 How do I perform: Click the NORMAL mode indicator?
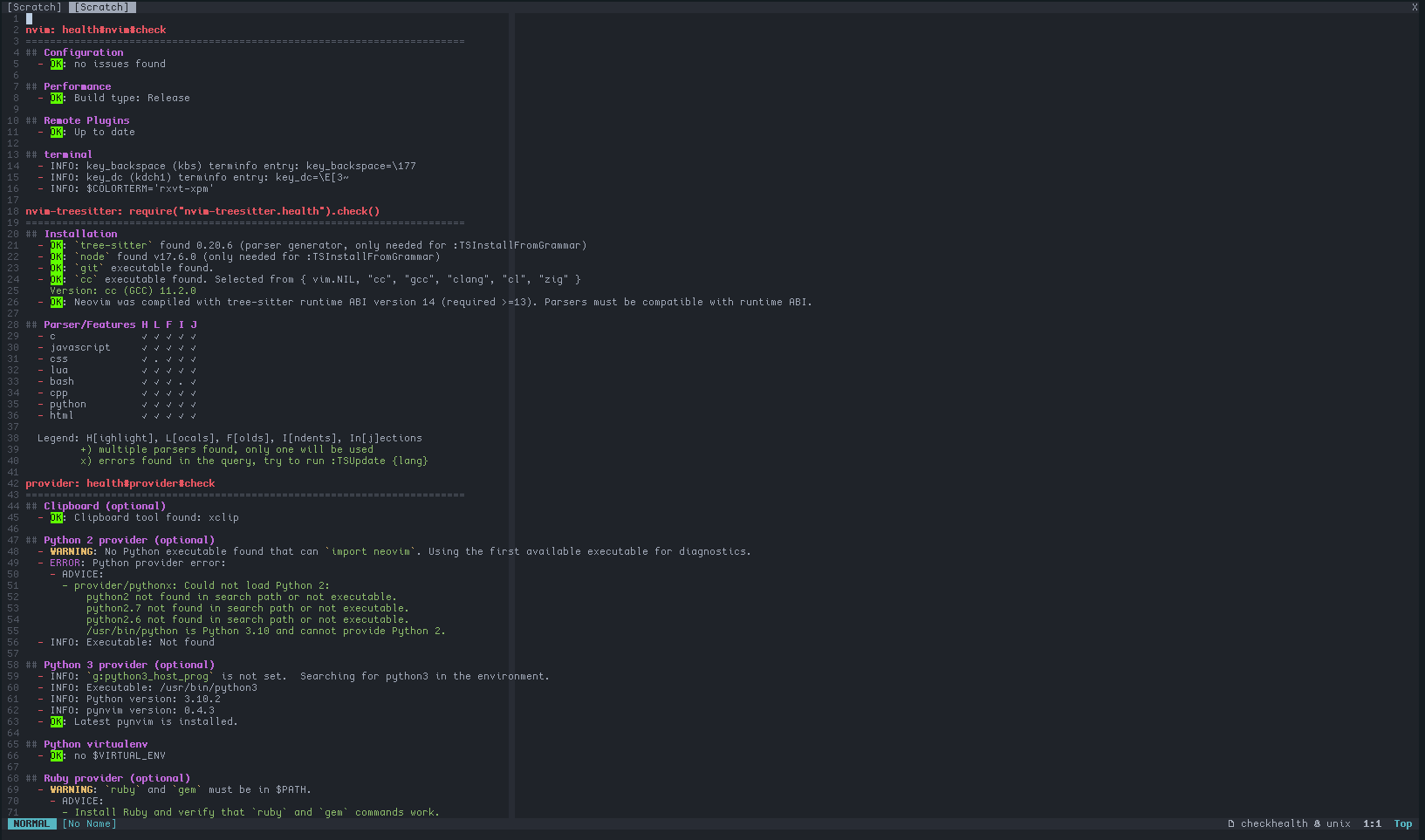pyautogui.click(x=31, y=823)
